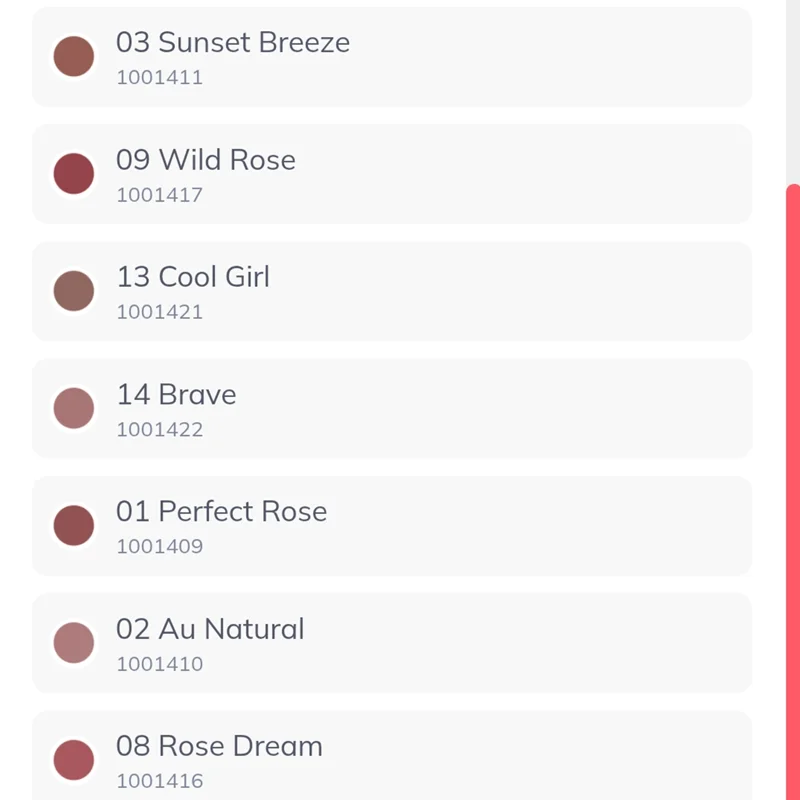Open the "13 Cool Girl" shade label
Screen dimensions: 800x800
[x=192, y=277]
